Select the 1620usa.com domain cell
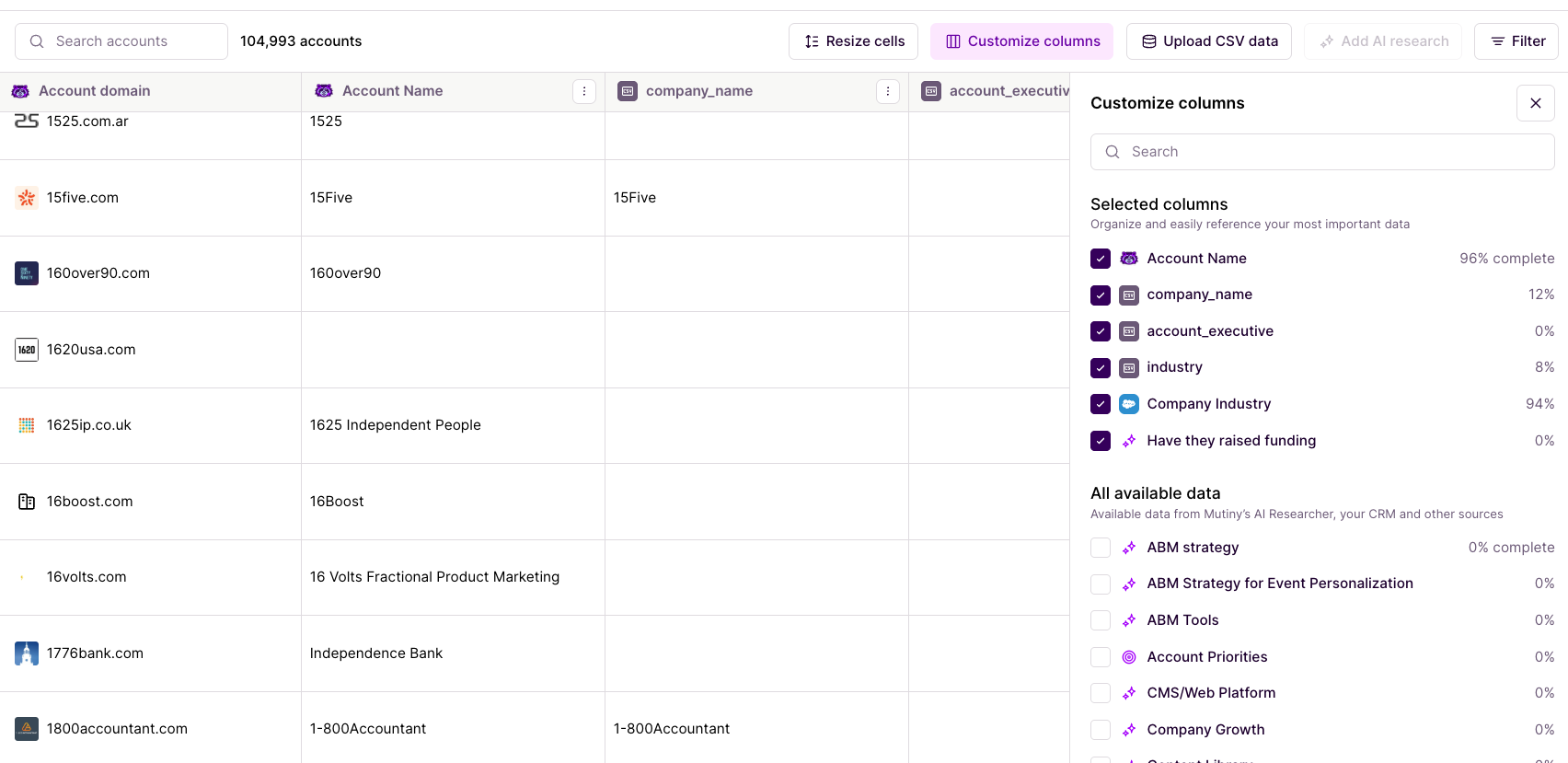The height and width of the screenshot is (763, 1568). point(151,350)
